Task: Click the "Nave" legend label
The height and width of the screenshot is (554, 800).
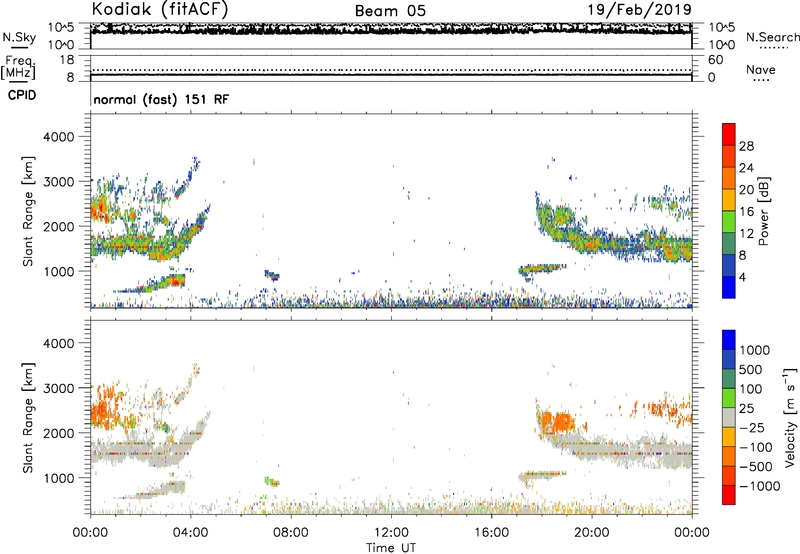Action: (x=761, y=69)
